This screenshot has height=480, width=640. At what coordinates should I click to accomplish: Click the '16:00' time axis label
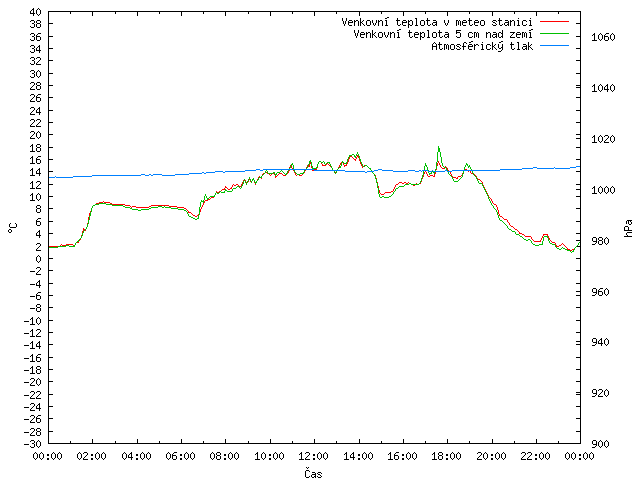tap(402, 456)
